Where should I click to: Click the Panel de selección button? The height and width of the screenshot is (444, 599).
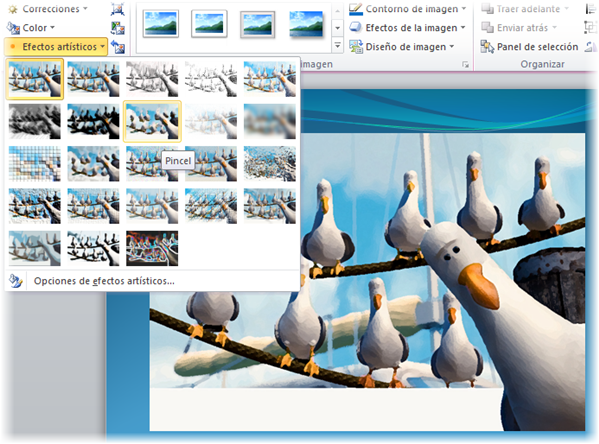pos(529,47)
